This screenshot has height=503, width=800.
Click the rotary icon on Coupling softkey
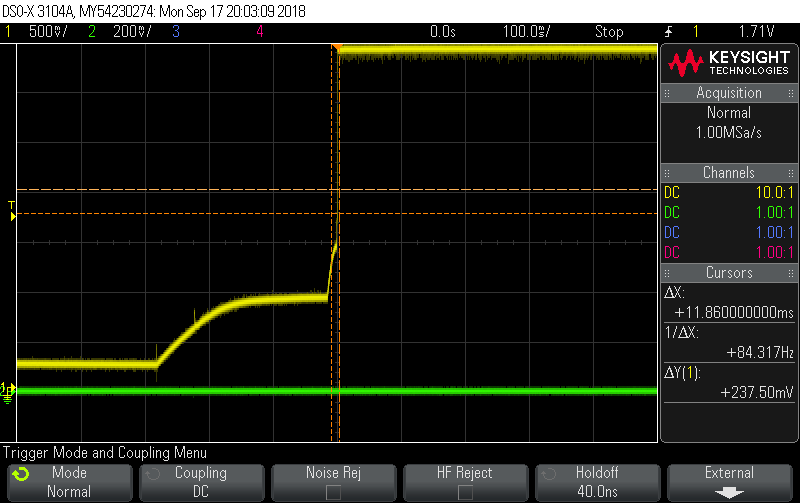click(x=153, y=474)
